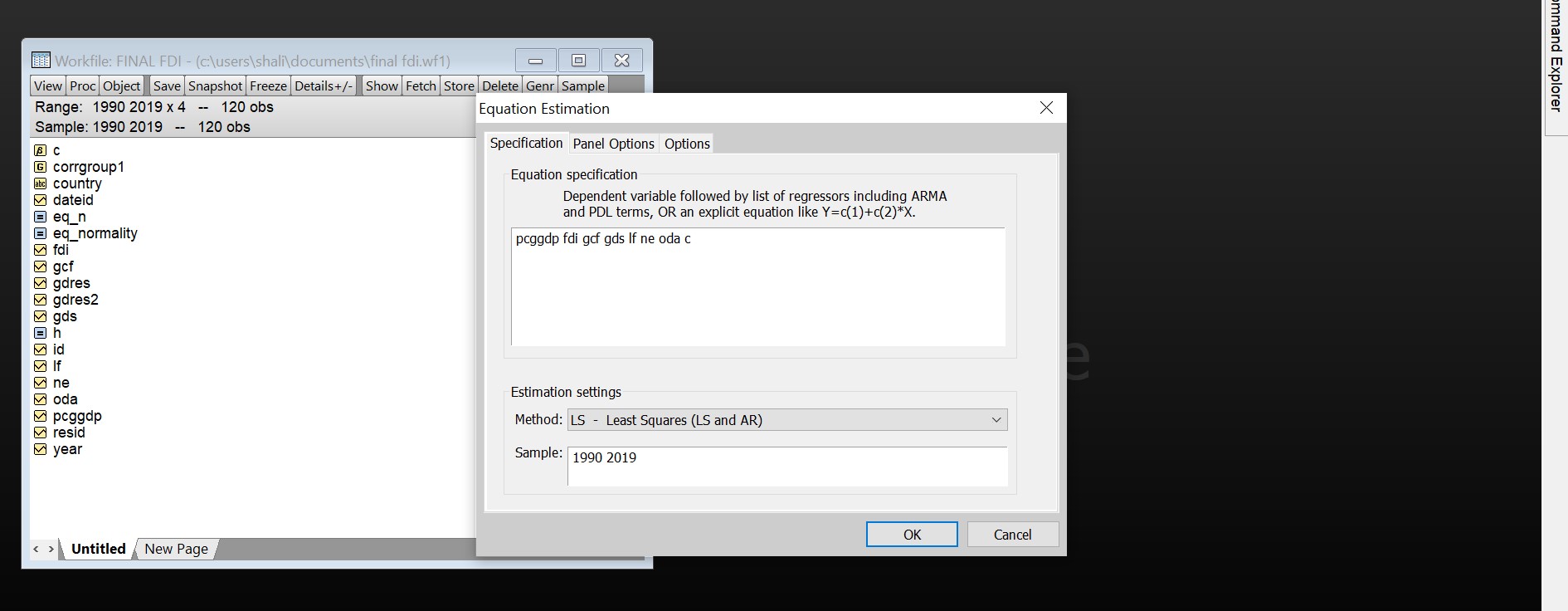Select the country alpha series icon
Screen dimensions: 1568x611
point(40,183)
